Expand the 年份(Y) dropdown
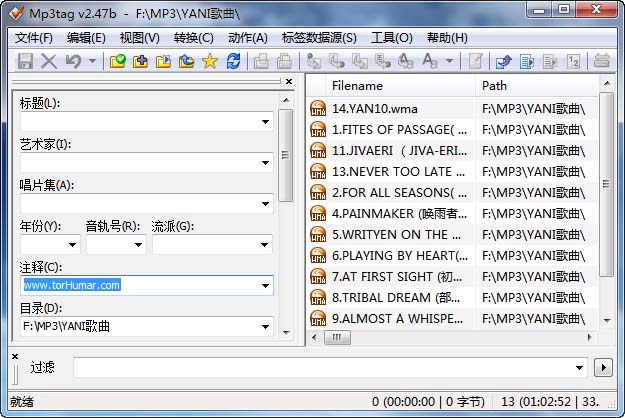 pyautogui.click(x=72, y=245)
